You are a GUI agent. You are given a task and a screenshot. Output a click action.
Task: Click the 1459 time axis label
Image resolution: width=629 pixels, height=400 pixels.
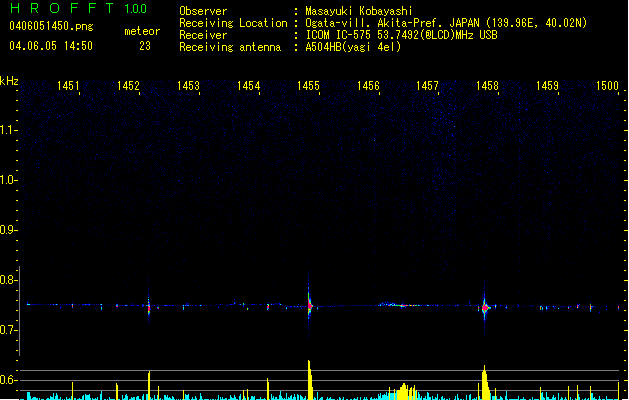tap(547, 86)
